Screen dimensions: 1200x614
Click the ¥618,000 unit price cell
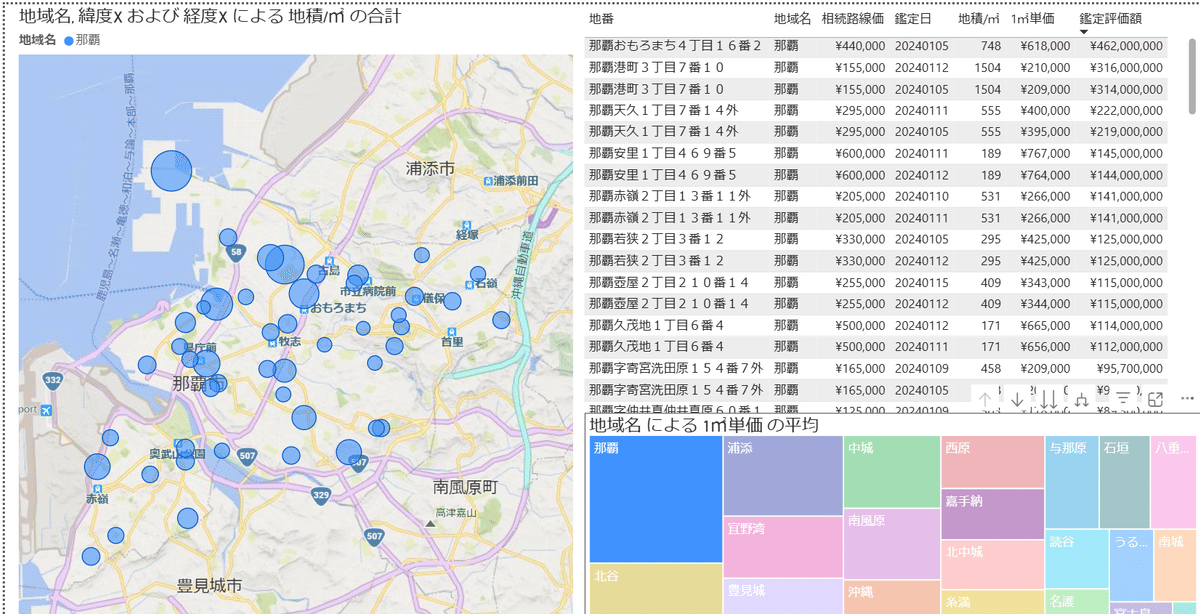(1040, 46)
